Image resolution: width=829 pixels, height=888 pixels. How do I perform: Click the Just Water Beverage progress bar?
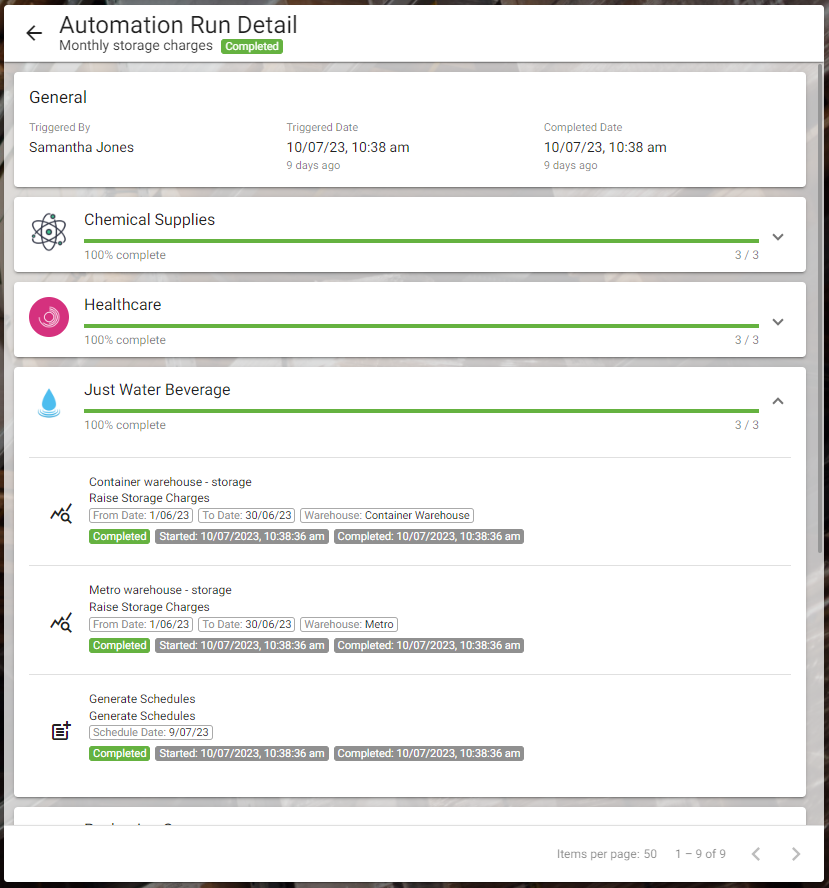421,411
